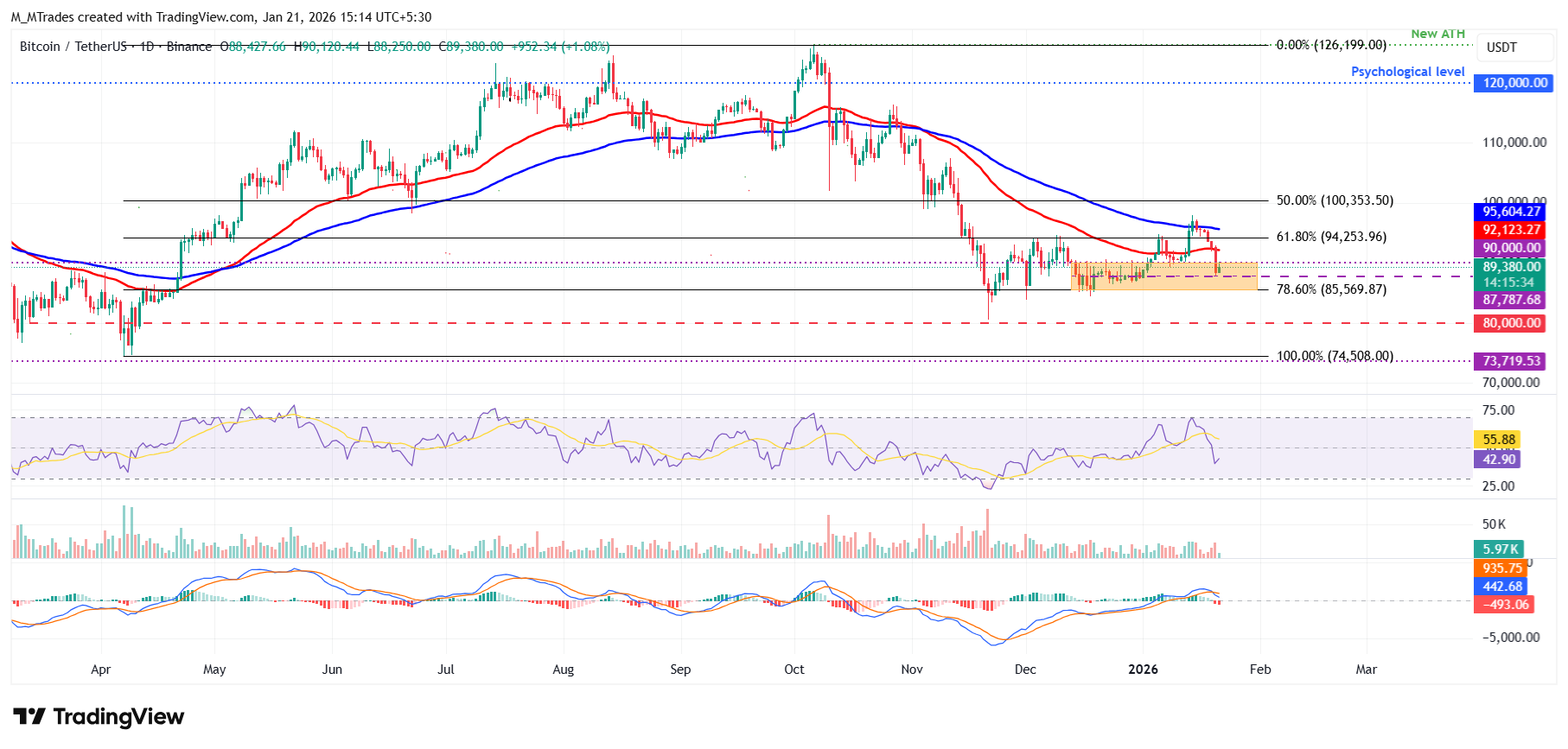1568x749 pixels.
Task: Click the 'Psychological level' text annotation
Action: tap(1407, 72)
